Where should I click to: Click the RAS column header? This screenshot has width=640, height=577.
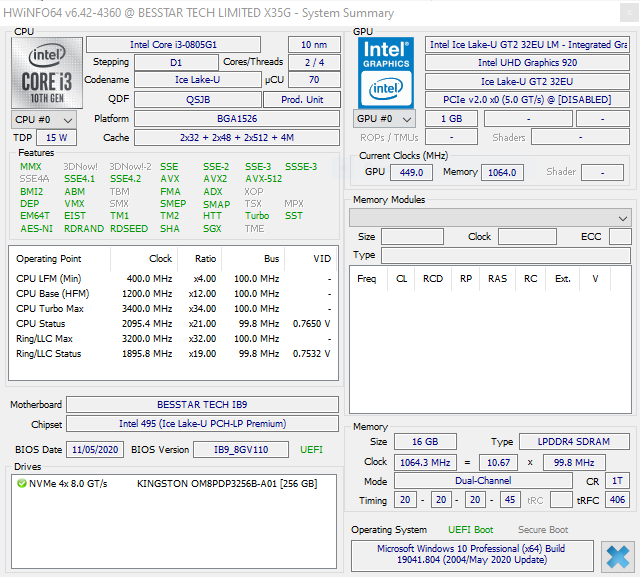[496, 278]
